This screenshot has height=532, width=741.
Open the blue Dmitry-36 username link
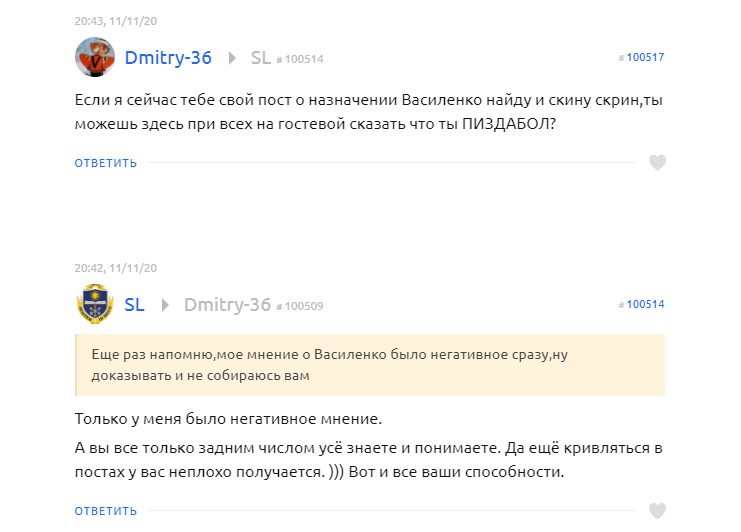[x=168, y=58]
